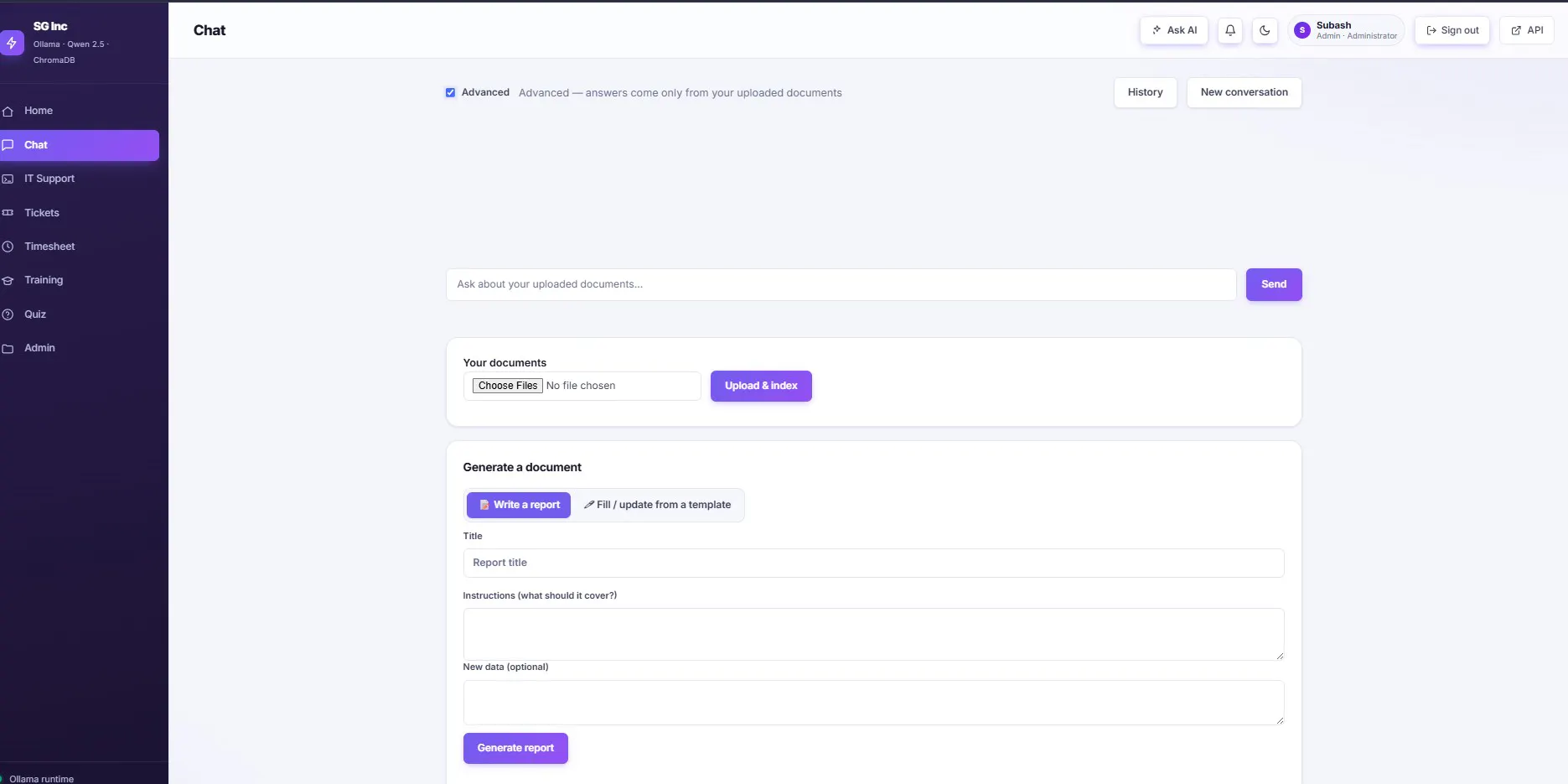
Task: Focus the Ask about your uploaded documents field
Action: pyautogui.click(x=841, y=284)
